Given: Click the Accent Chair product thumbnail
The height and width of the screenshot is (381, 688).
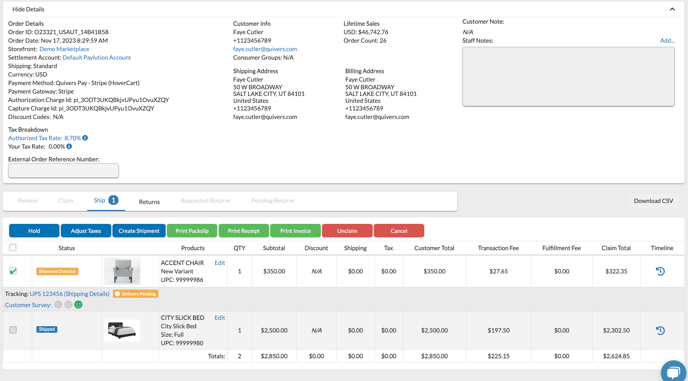Looking at the screenshot, I should (x=122, y=271).
